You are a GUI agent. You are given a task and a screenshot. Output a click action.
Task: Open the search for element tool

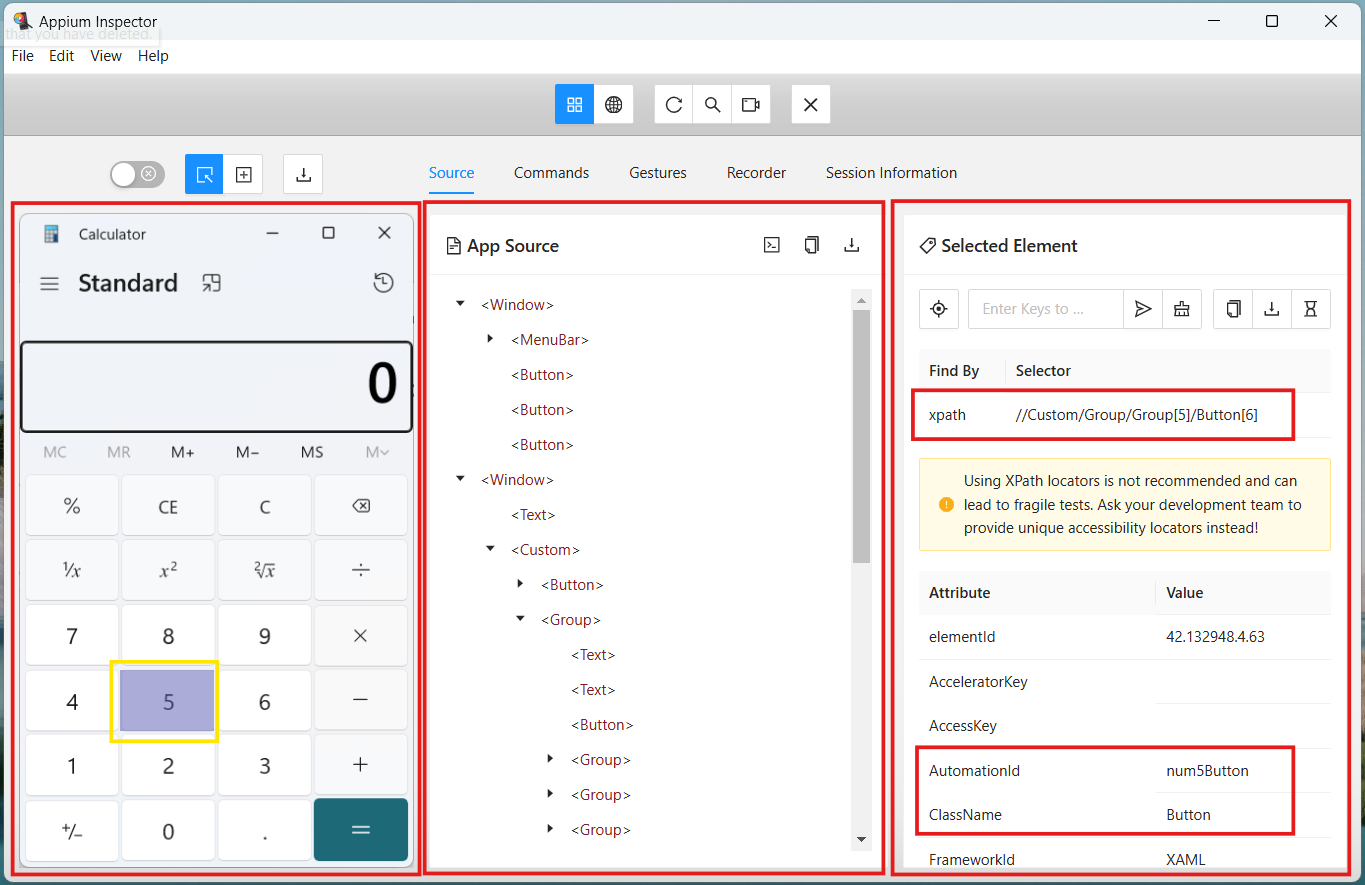pos(712,104)
